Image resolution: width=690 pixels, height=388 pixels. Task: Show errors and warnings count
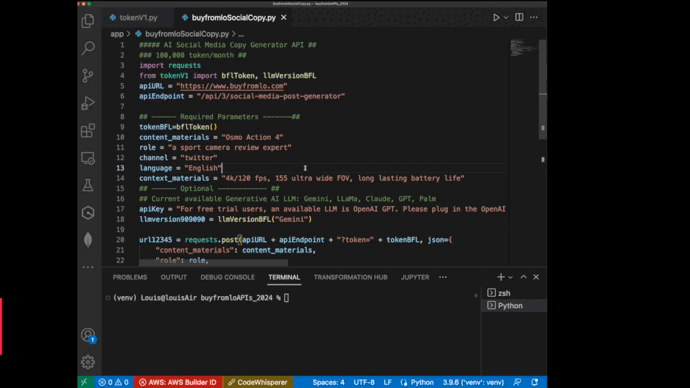114,382
